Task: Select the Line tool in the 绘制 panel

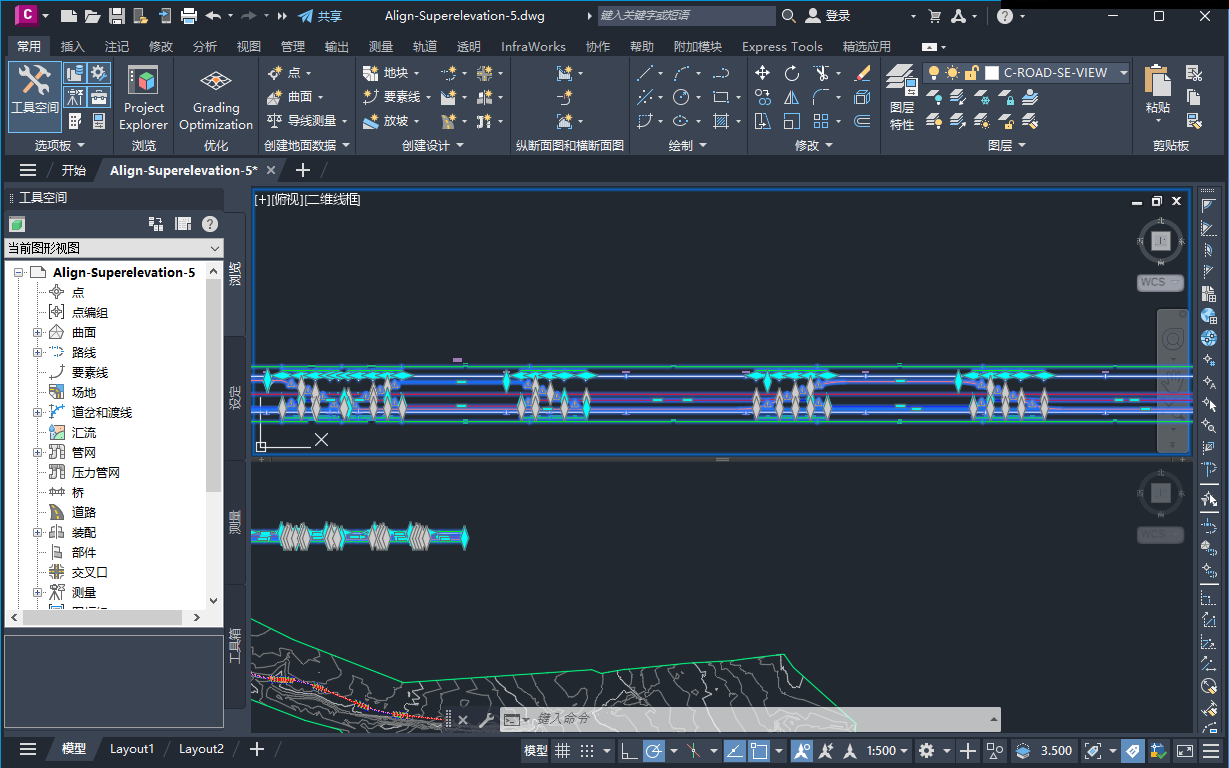Action: [645, 74]
